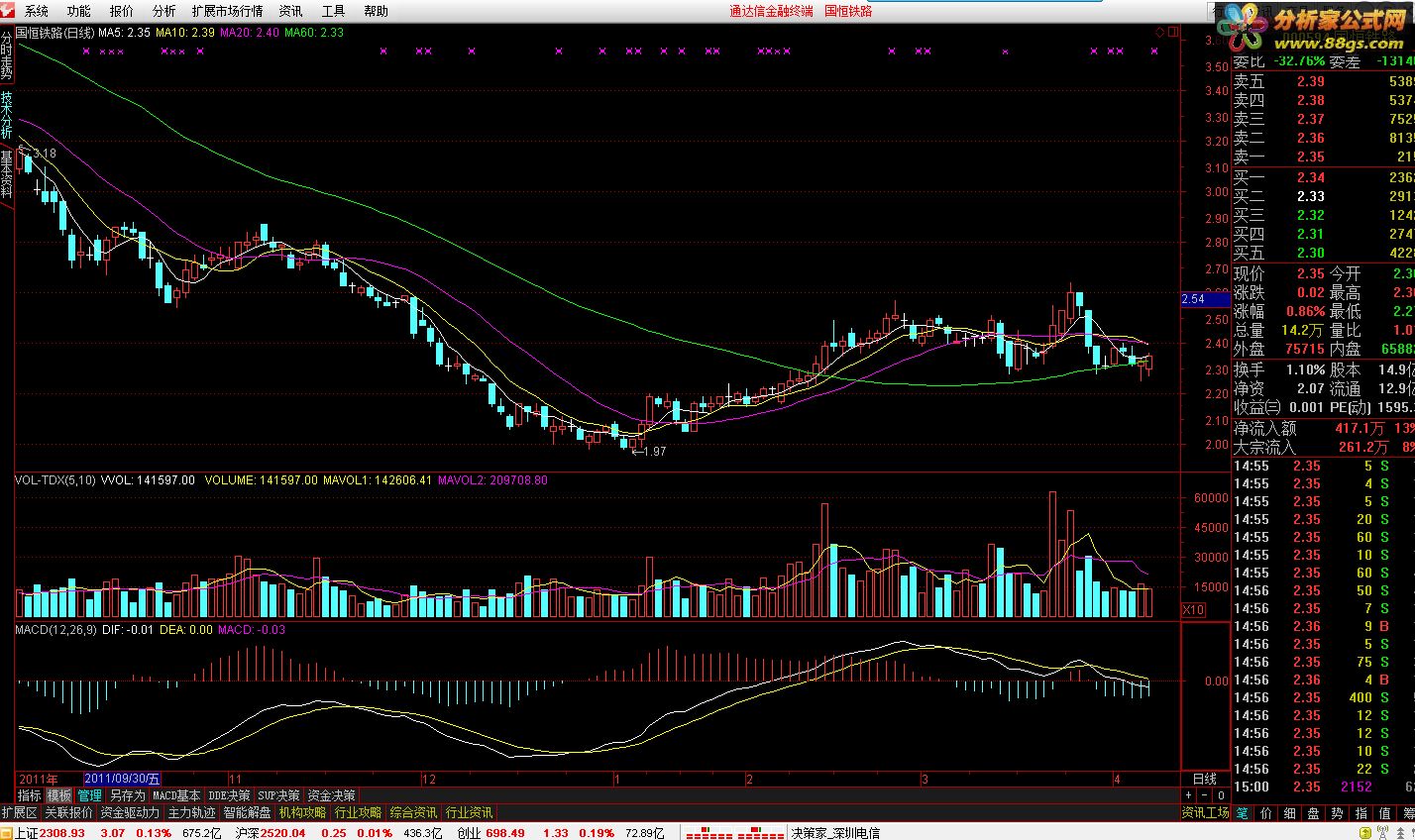The image size is (1415, 840).
Task: Click the 日线 period selector
Action: [1205, 779]
